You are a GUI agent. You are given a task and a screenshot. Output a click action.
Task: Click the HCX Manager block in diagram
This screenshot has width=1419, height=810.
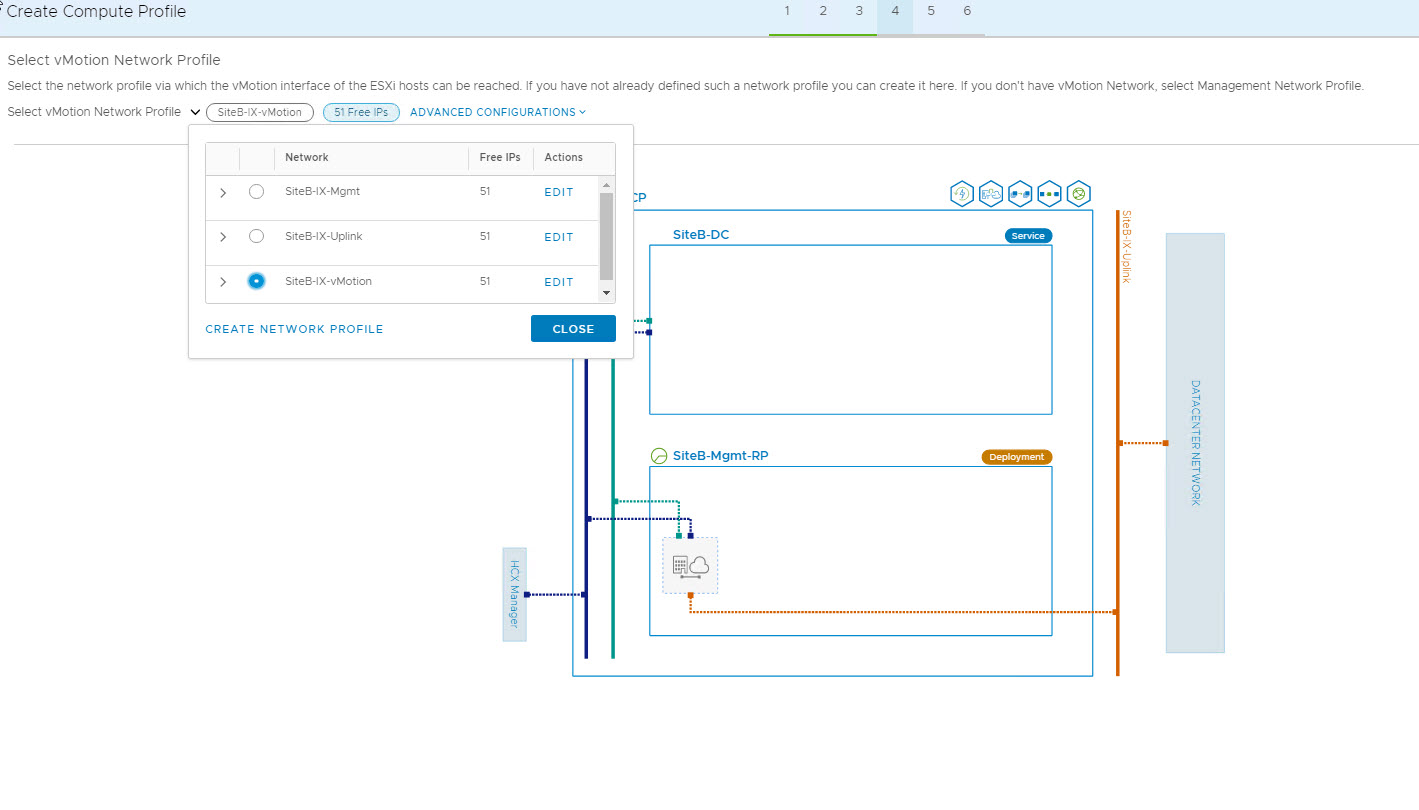tap(514, 594)
